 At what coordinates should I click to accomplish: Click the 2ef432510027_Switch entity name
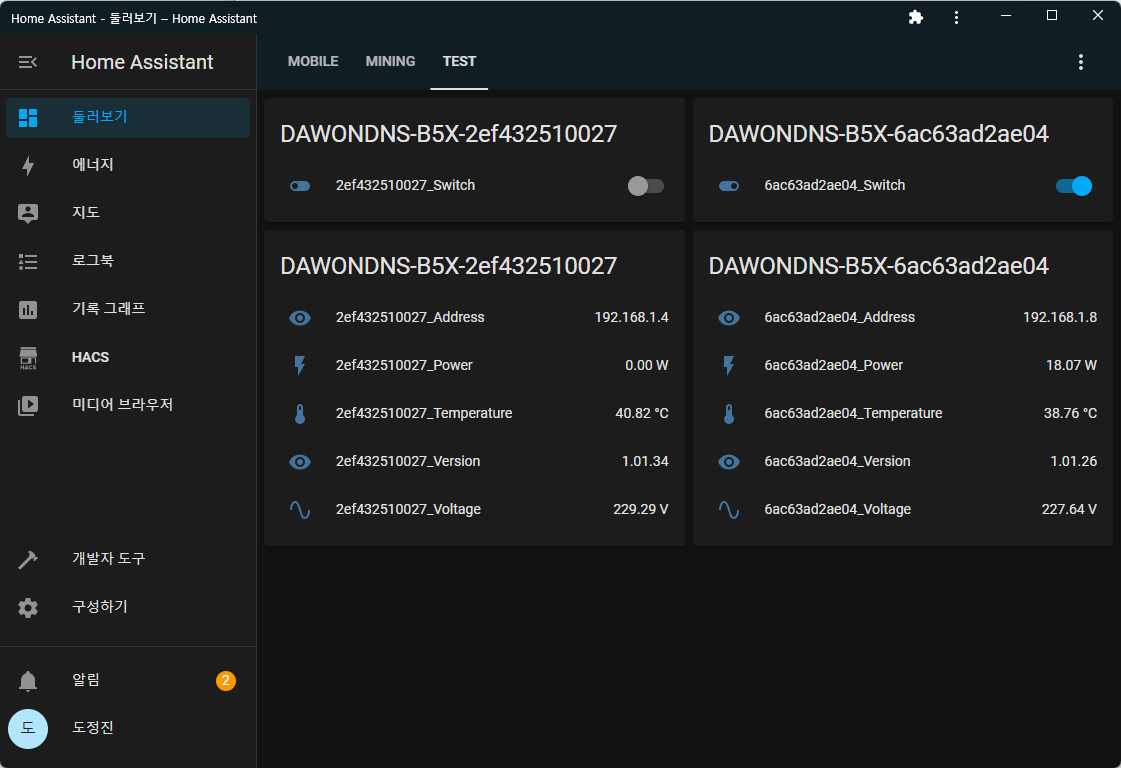(405, 185)
